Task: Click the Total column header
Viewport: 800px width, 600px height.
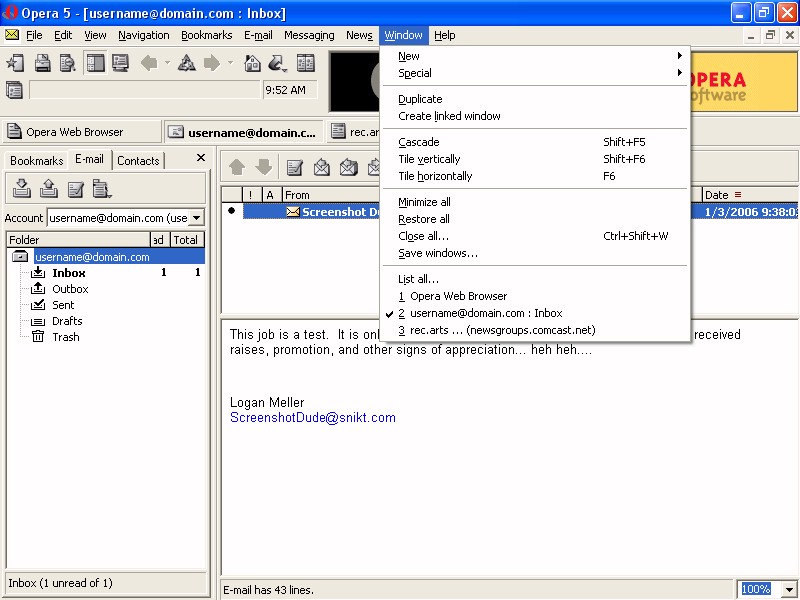Action: 187,240
